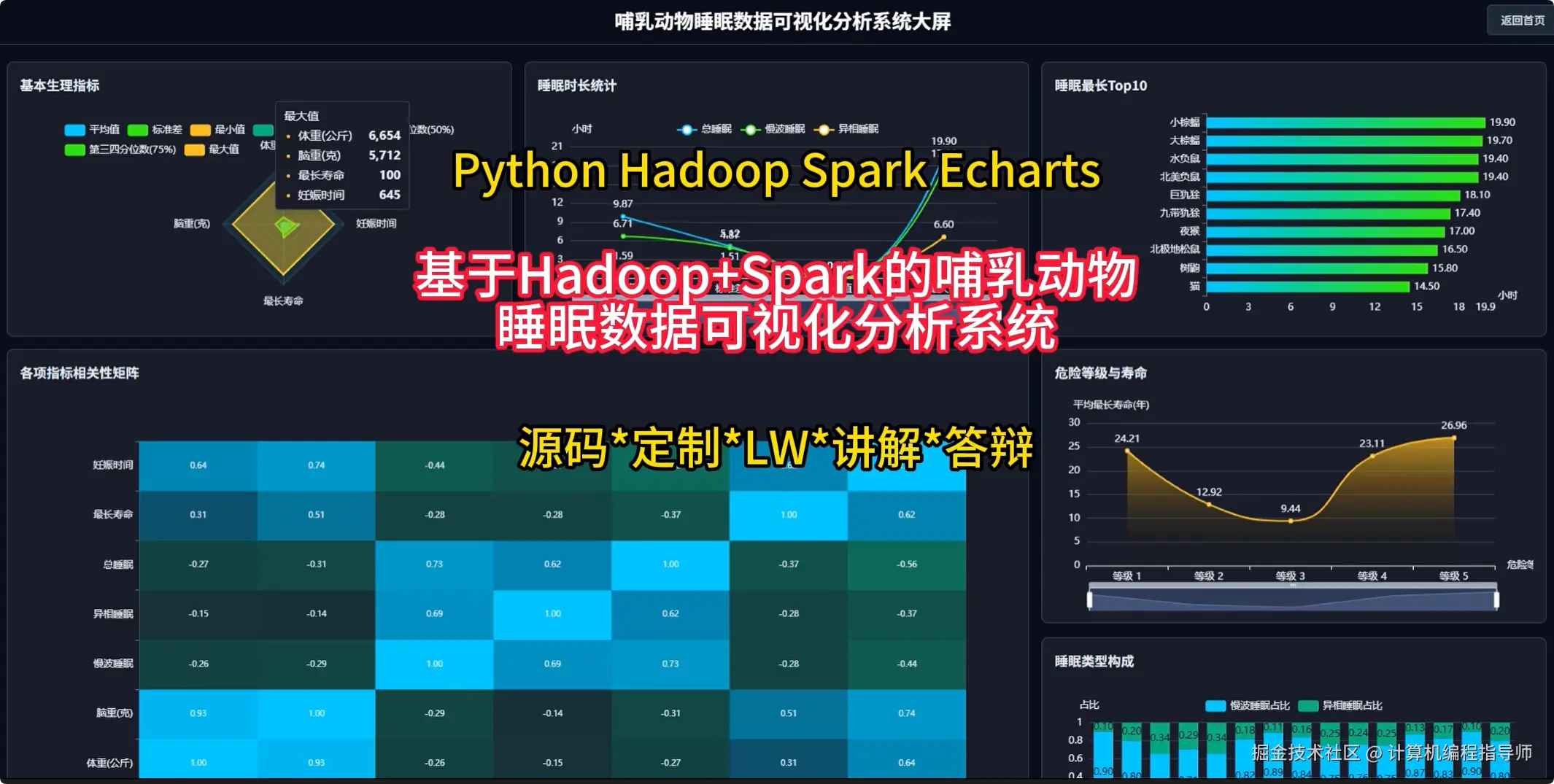Toggle the 标准差 legend item

click(x=155, y=129)
